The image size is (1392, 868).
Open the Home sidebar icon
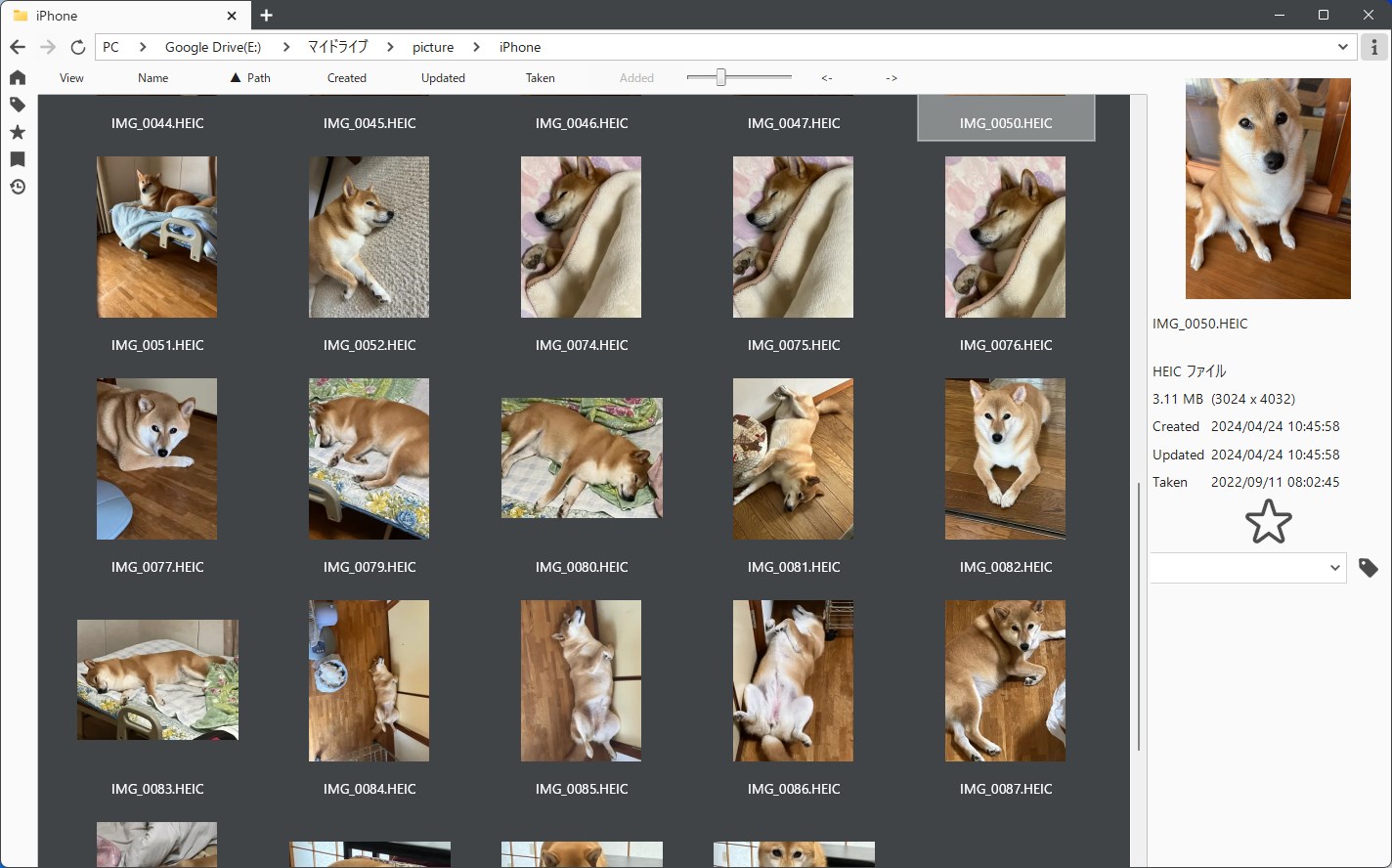tap(18, 78)
